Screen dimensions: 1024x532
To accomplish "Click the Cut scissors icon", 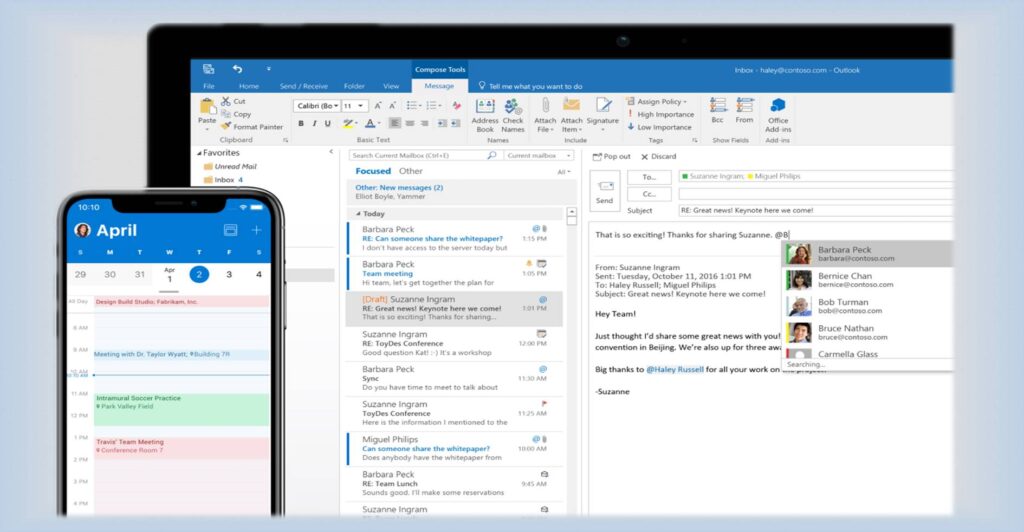I will [226, 101].
